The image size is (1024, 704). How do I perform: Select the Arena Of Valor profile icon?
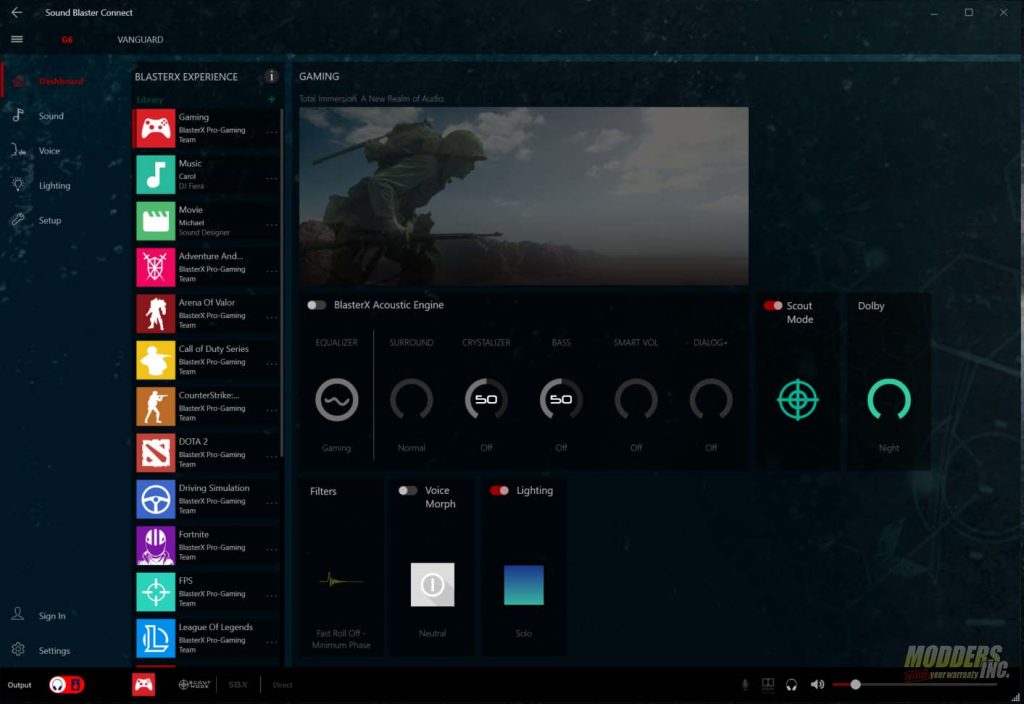click(155, 313)
